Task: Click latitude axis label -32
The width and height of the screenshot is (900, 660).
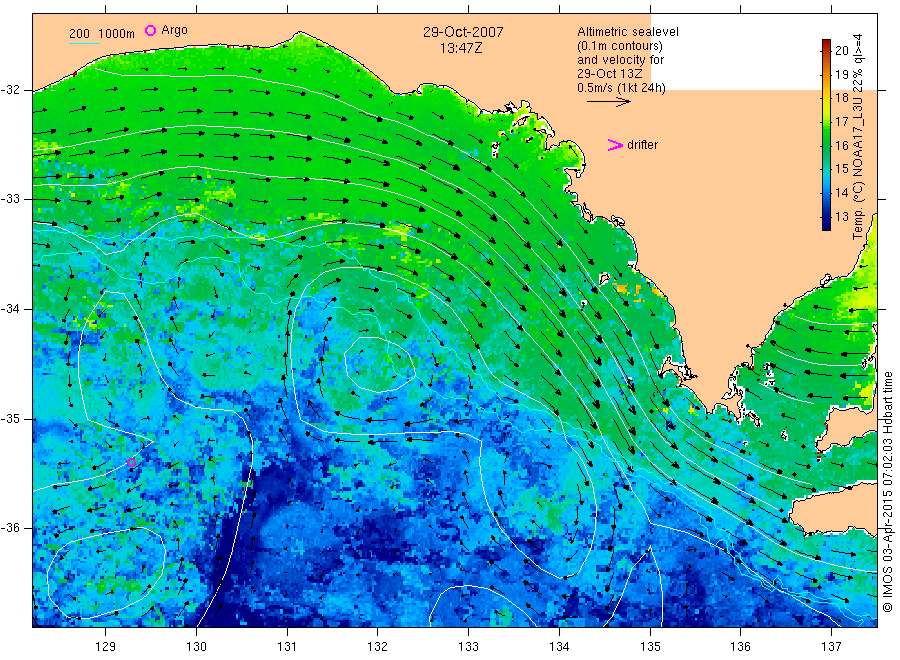Action: tap(10, 90)
